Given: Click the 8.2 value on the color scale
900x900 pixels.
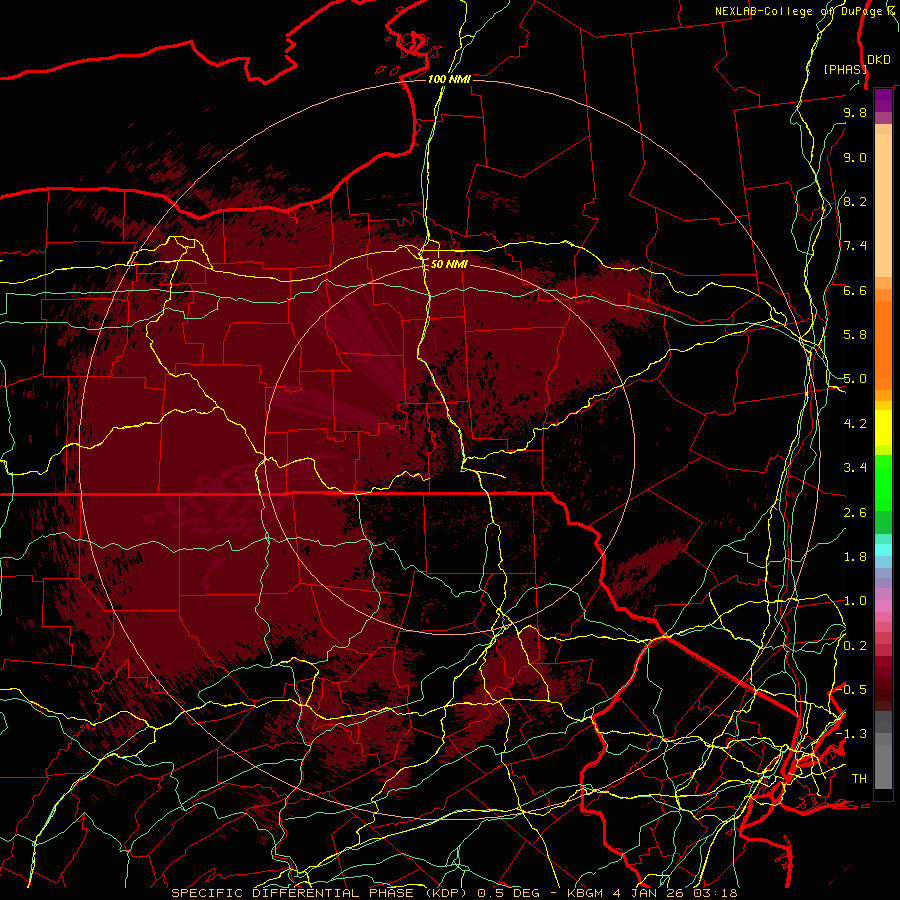Looking at the screenshot, I should pyautogui.click(x=855, y=201).
